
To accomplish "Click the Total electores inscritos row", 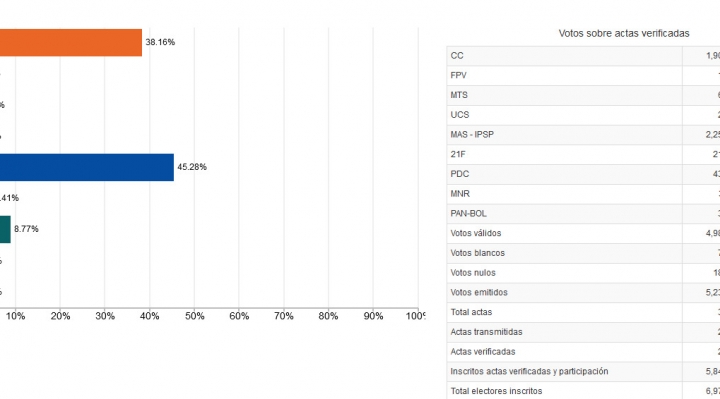I will [x=583, y=391].
